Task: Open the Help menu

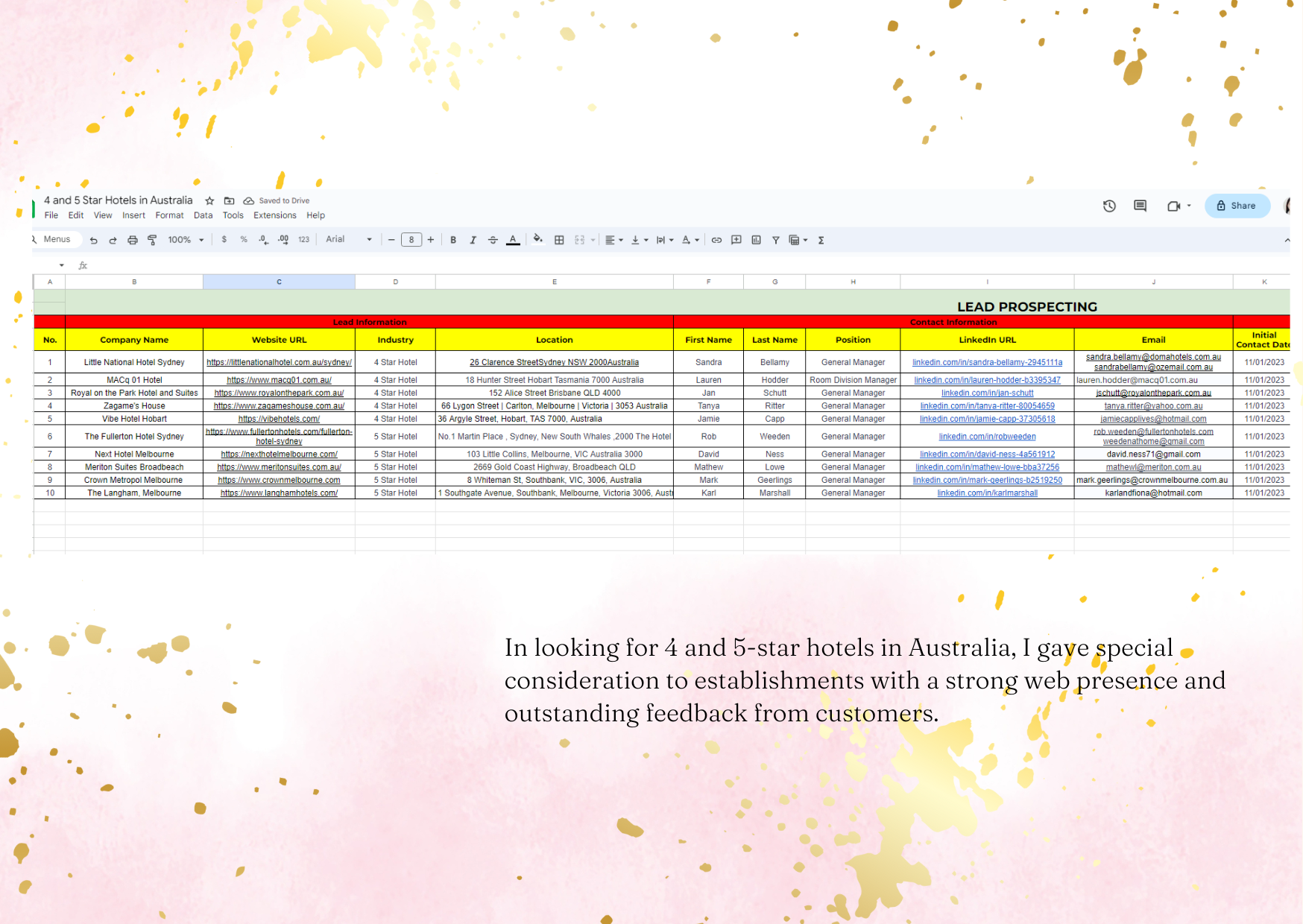Action: [x=316, y=215]
